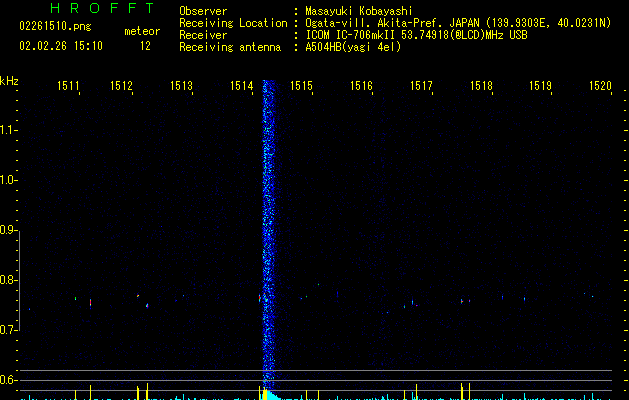Click the 'Observer' label
629x400 pixels.
coord(203,11)
